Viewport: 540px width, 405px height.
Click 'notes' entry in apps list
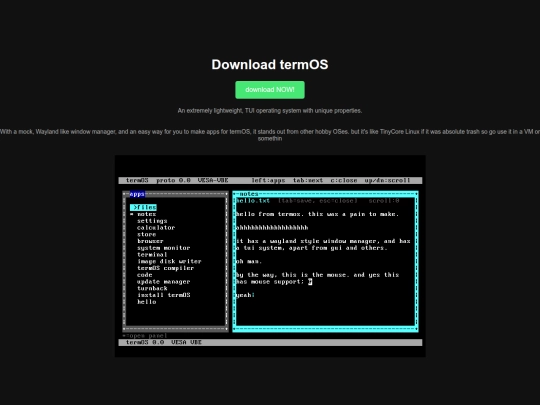(146, 214)
